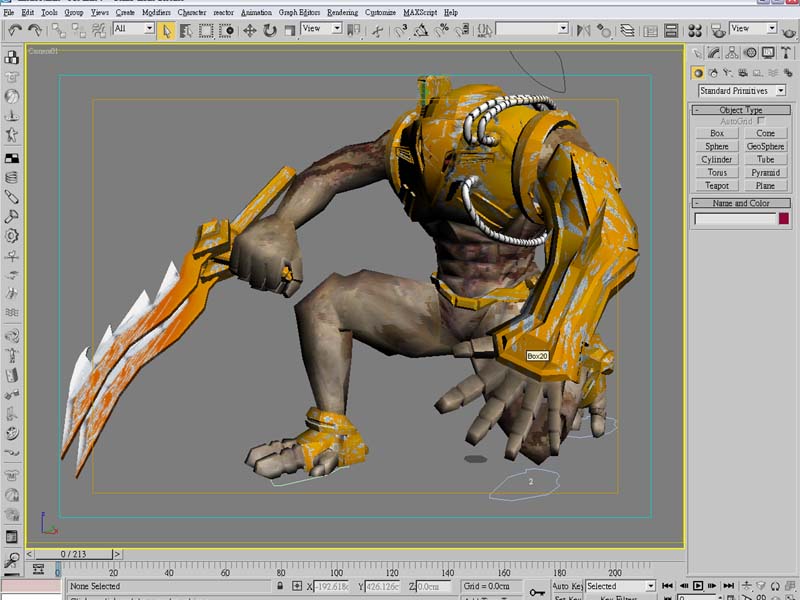
Task: Toggle Absolute/Offset transform type-in mode
Action: 296,586
